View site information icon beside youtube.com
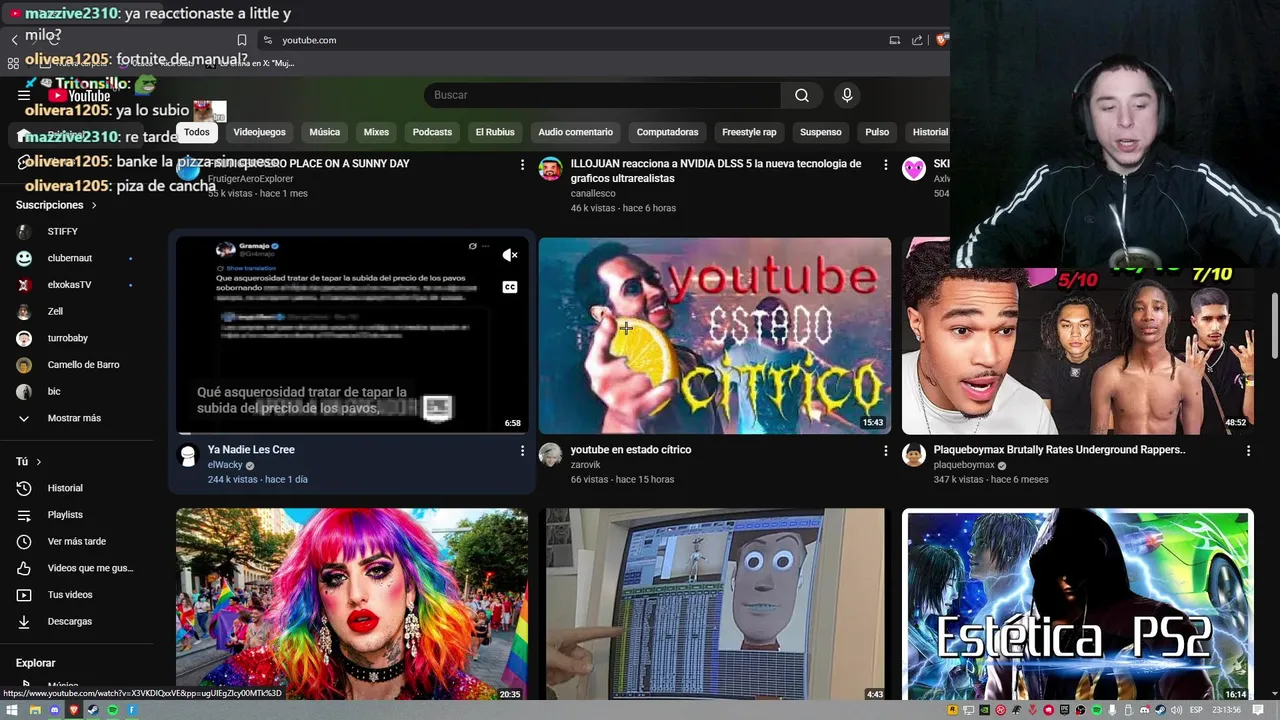Screen dimensions: 1280x720 pyautogui.click(x=267, y=40)
